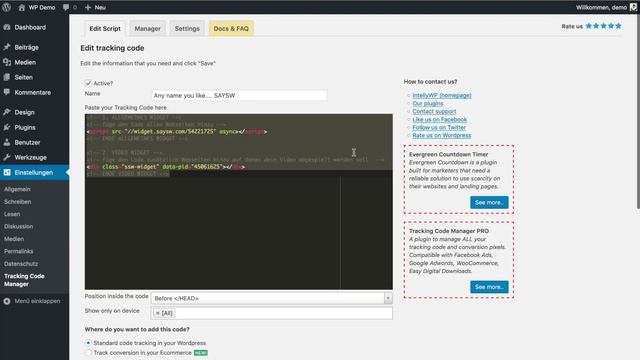Open Permalinks settings submenu
Viewport: 640px width, 360px height.
pyautogui.click(x=18, y=251)
